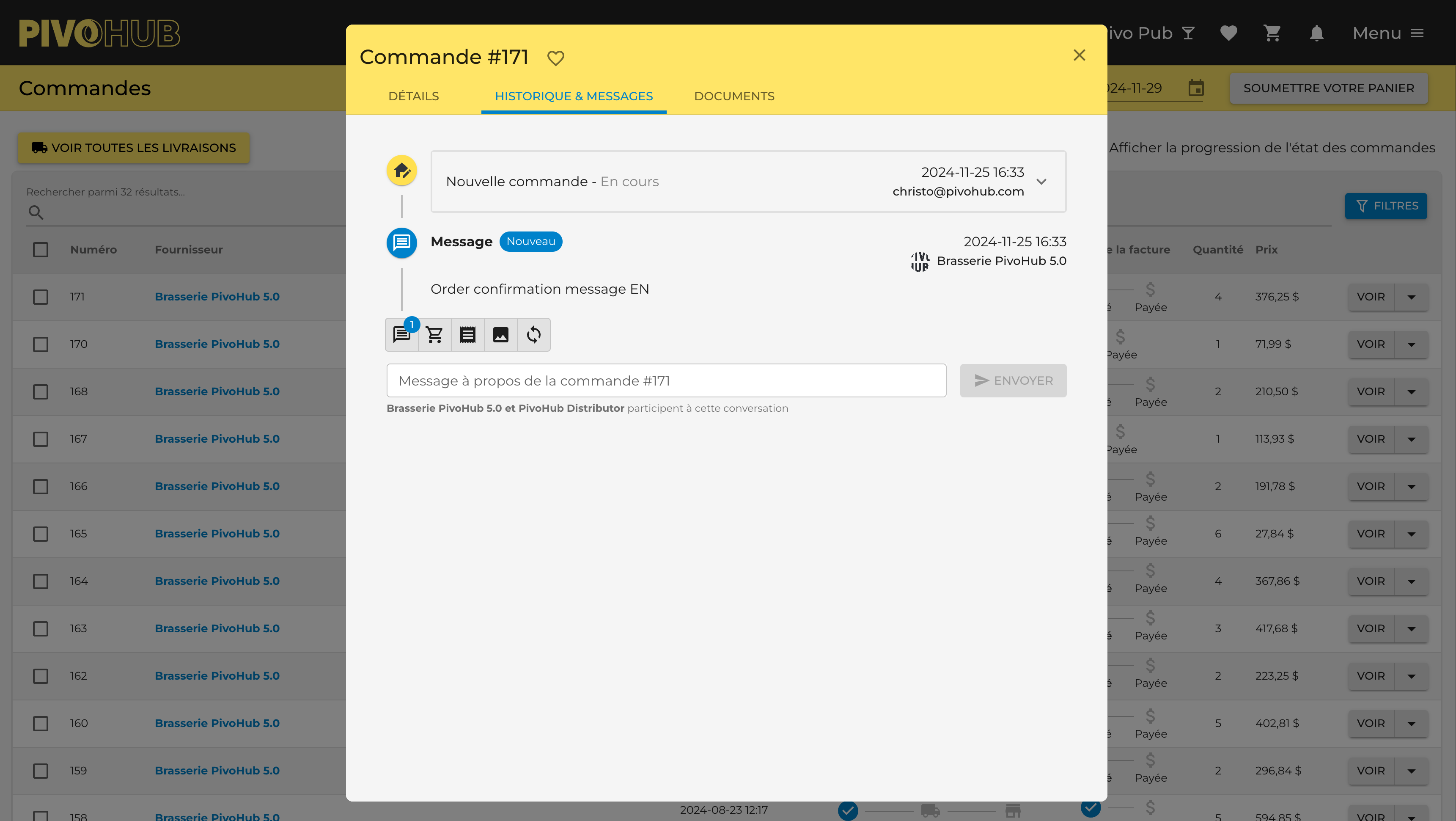The width and height of the screenshot is (1456, 821).
Task: Sort by the Numéro column header
Action: point(93,249)
